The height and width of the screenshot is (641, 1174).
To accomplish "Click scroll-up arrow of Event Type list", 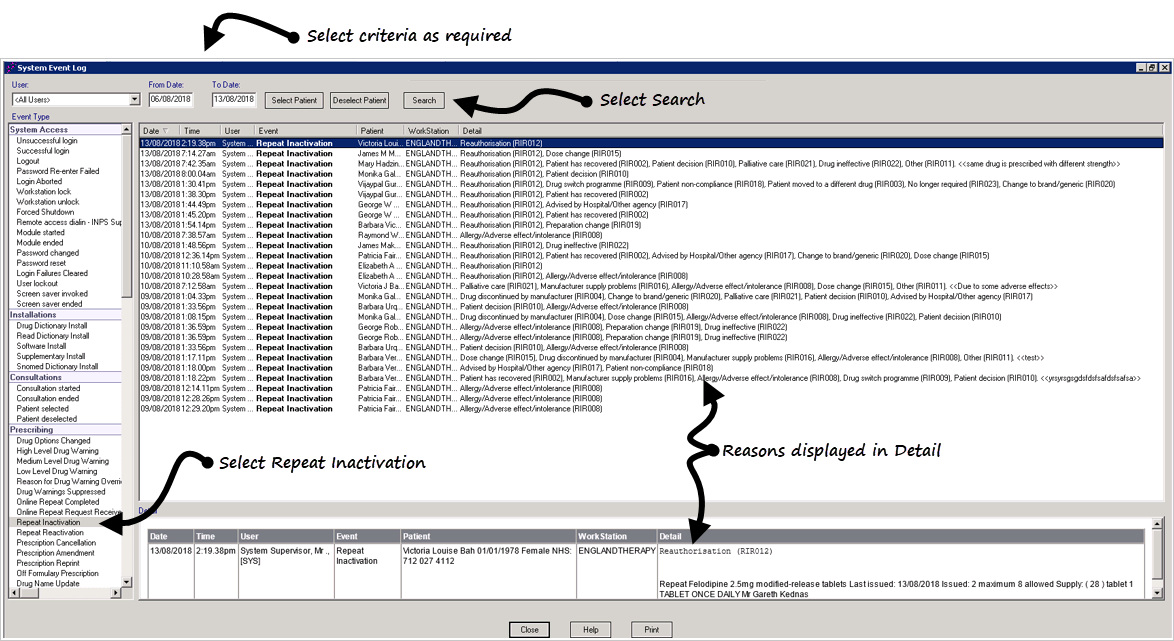I will 127,130.
